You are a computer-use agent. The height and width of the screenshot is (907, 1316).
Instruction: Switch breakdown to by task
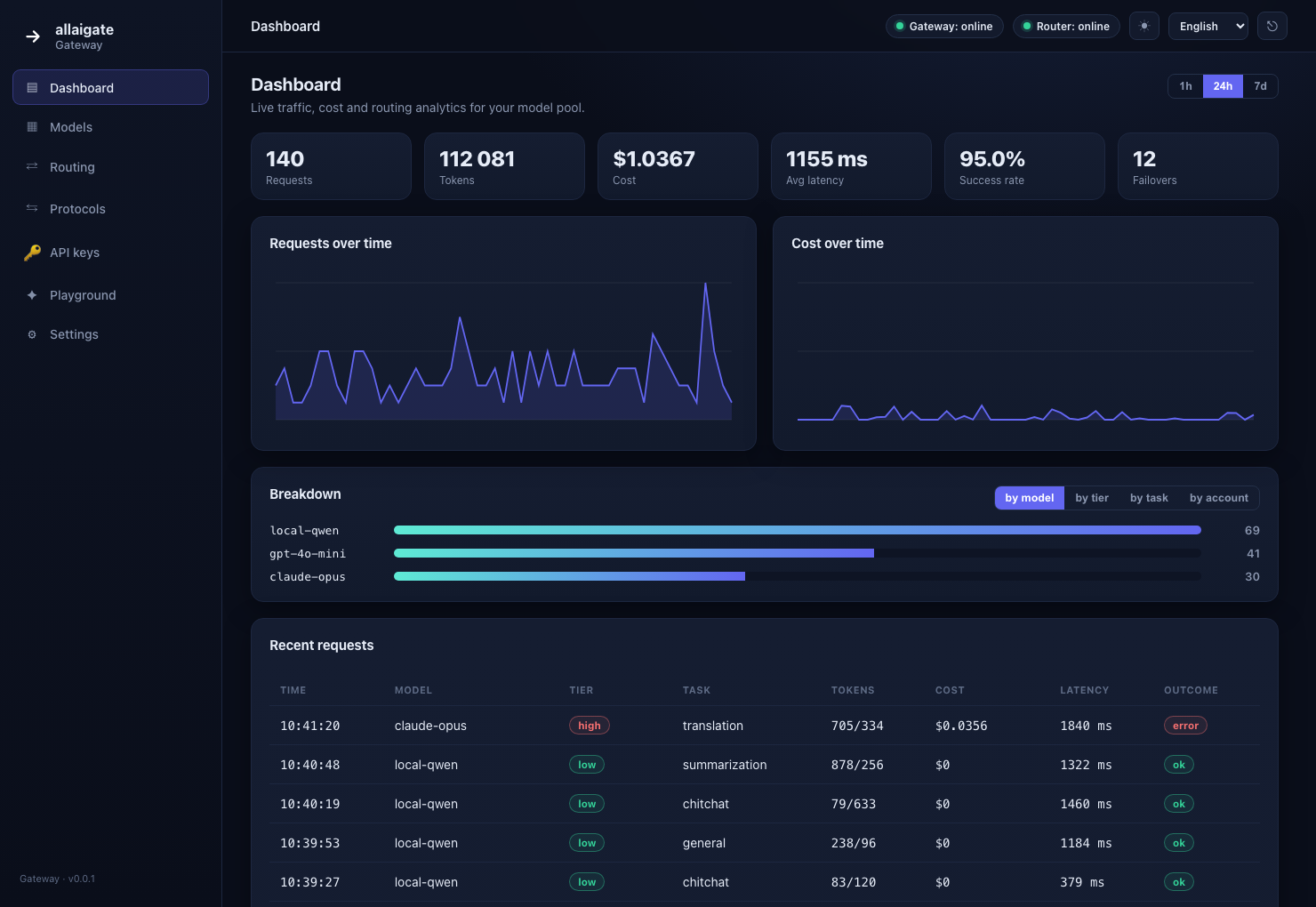coord(1149,498)
